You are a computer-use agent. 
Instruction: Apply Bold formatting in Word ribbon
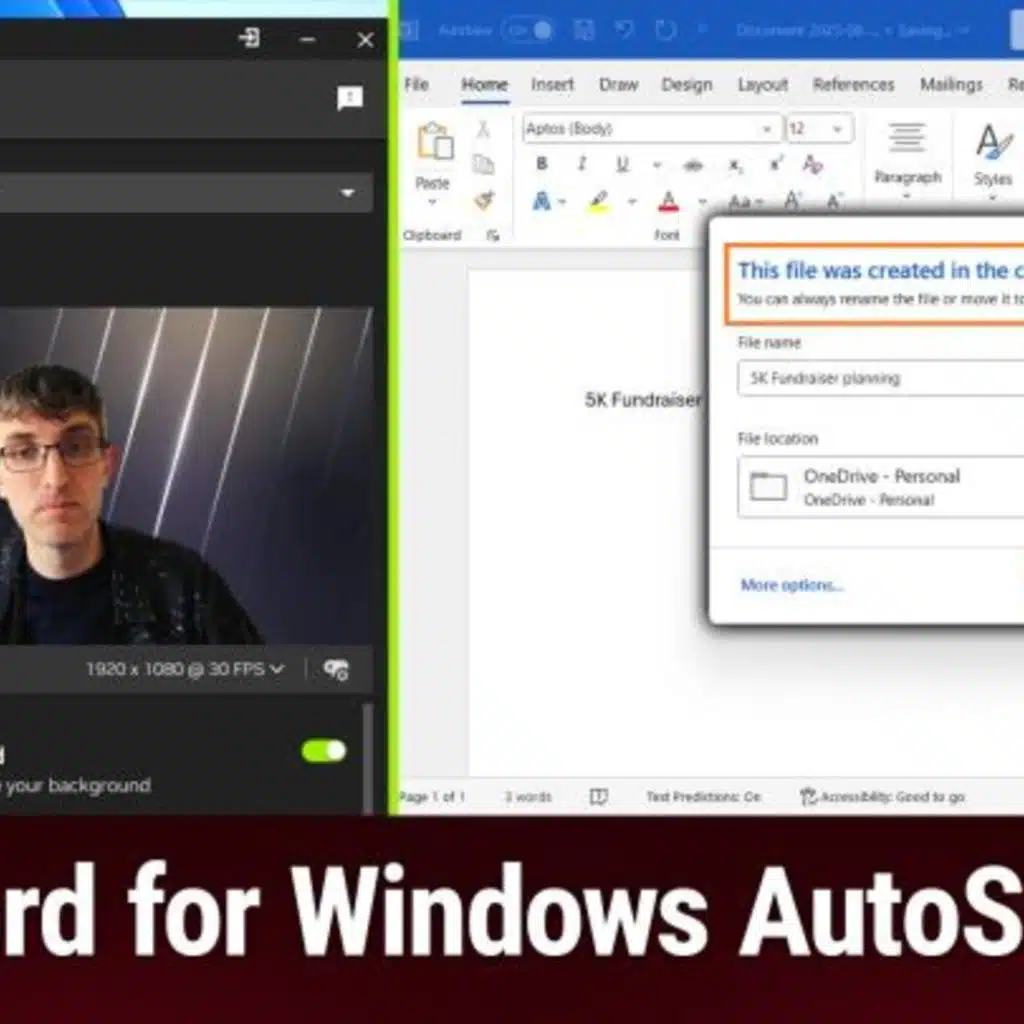pos(542,165)
